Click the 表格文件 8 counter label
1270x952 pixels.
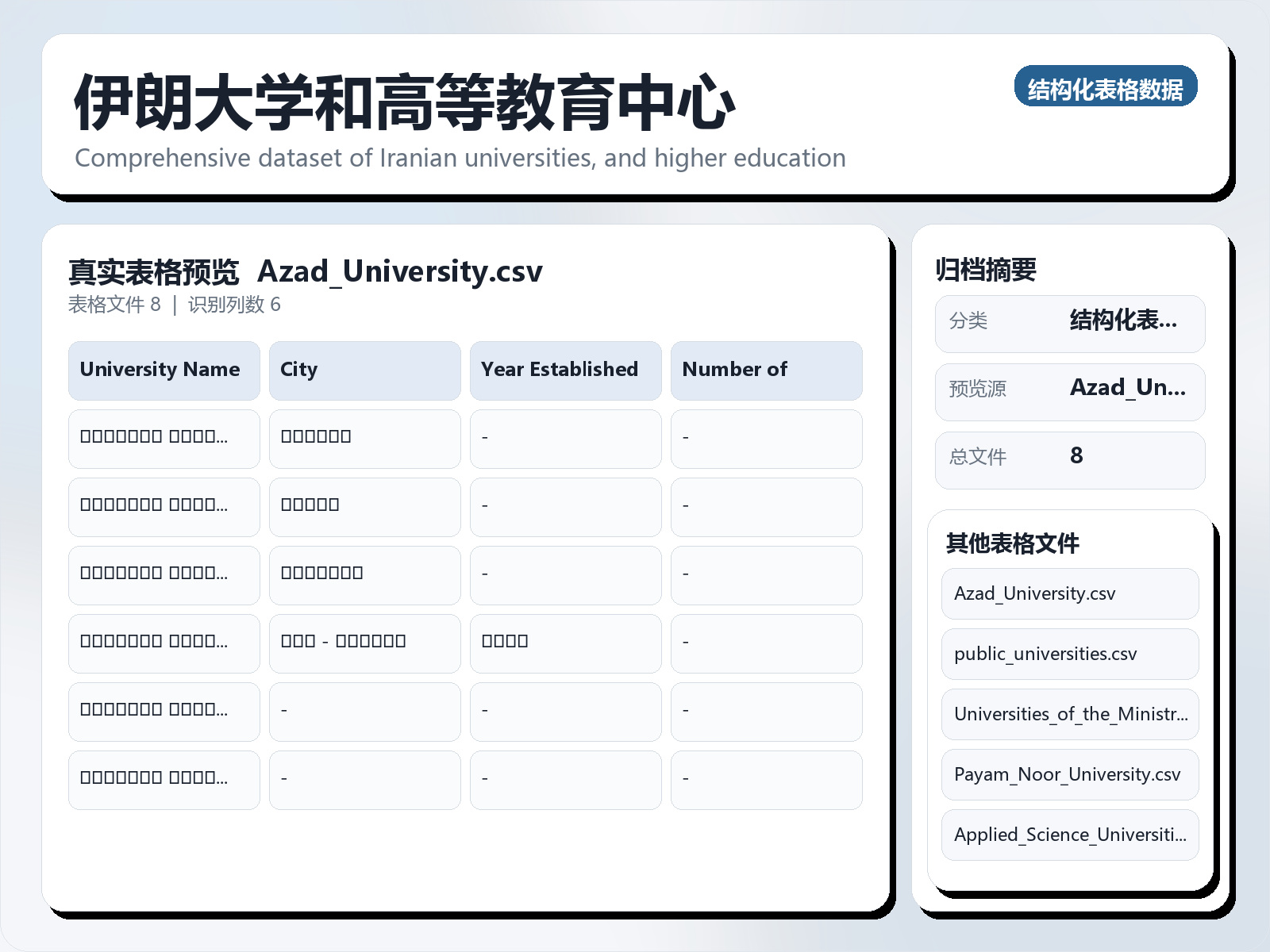point(114,304)
